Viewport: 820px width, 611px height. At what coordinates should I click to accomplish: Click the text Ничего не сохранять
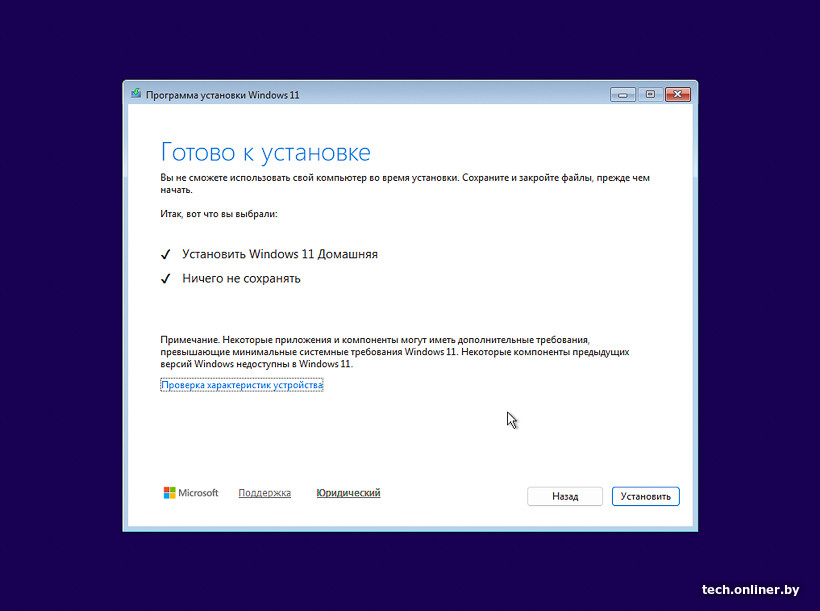pos(241,279)
